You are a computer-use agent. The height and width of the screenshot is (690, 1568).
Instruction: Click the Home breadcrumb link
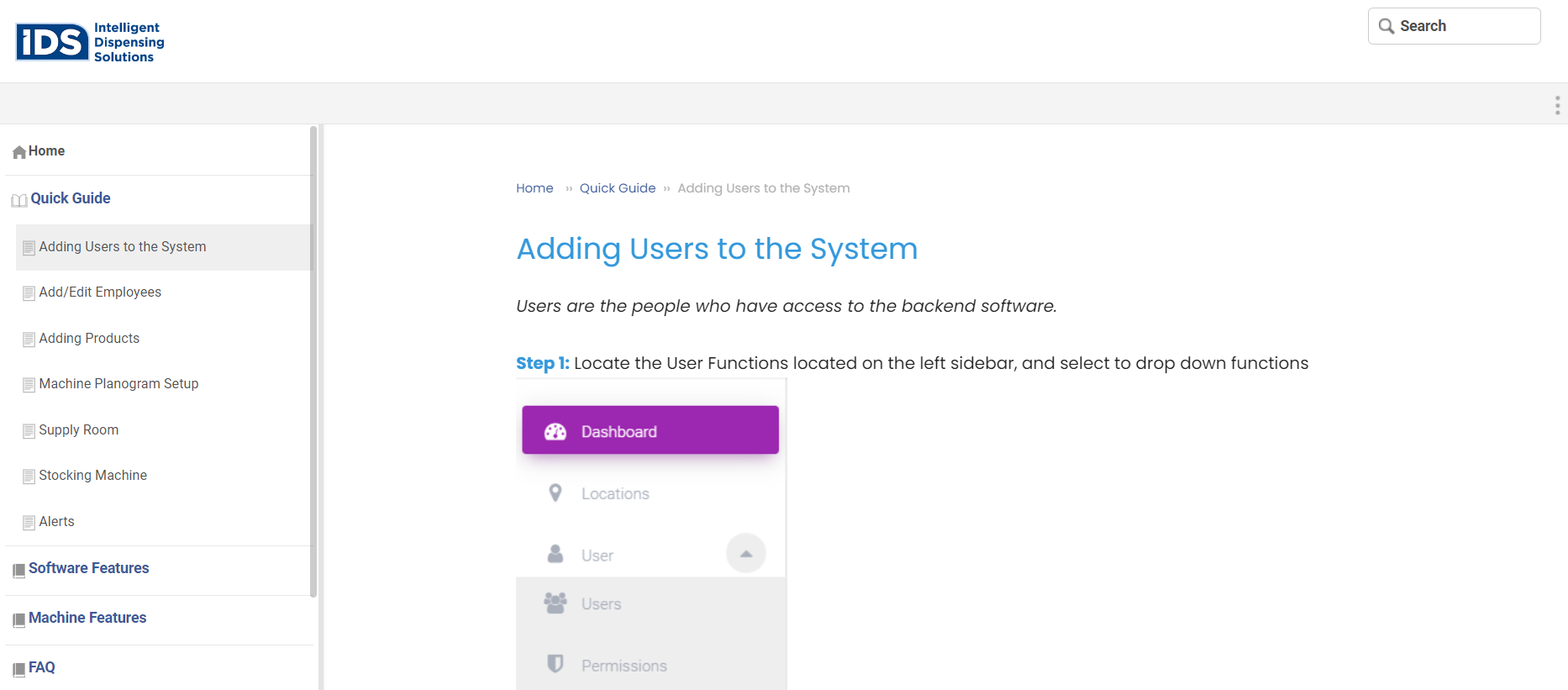534,188
